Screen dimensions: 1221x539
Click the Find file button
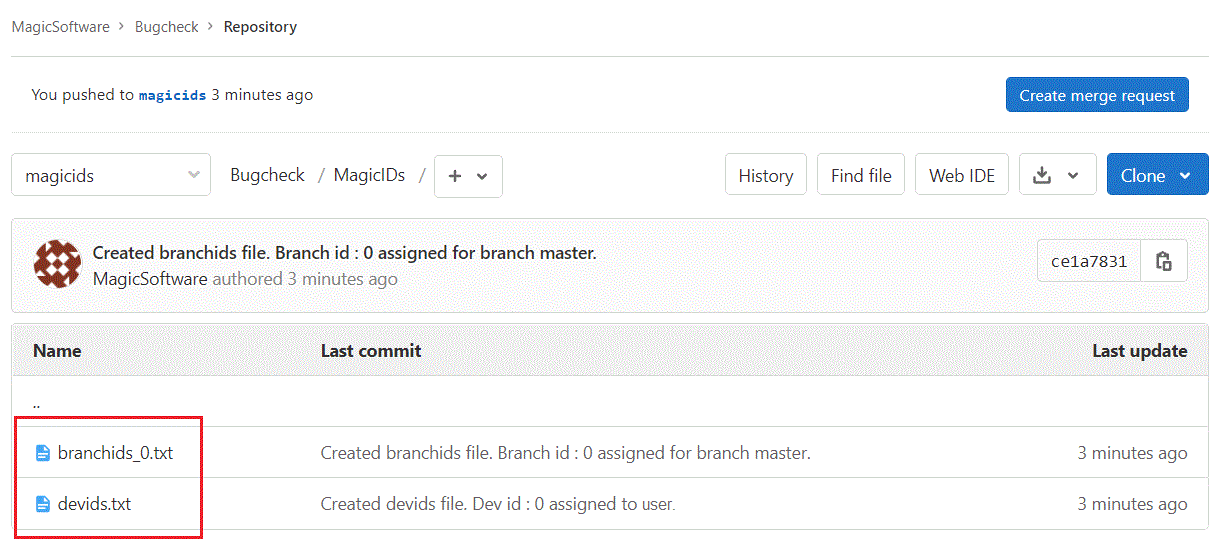pyautogui.click(x=861, y=175)
